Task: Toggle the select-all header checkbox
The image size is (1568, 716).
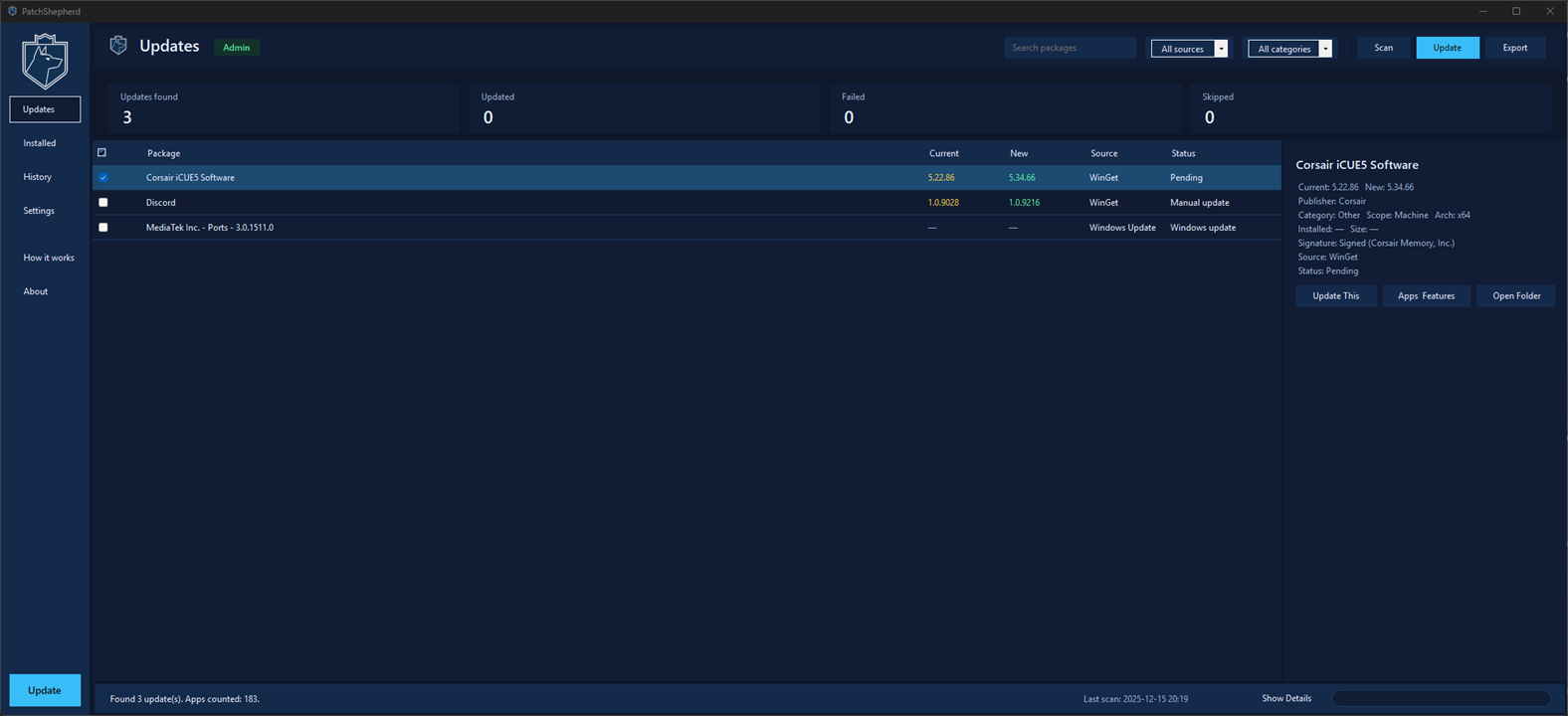Action: click(x=101, y=152)
